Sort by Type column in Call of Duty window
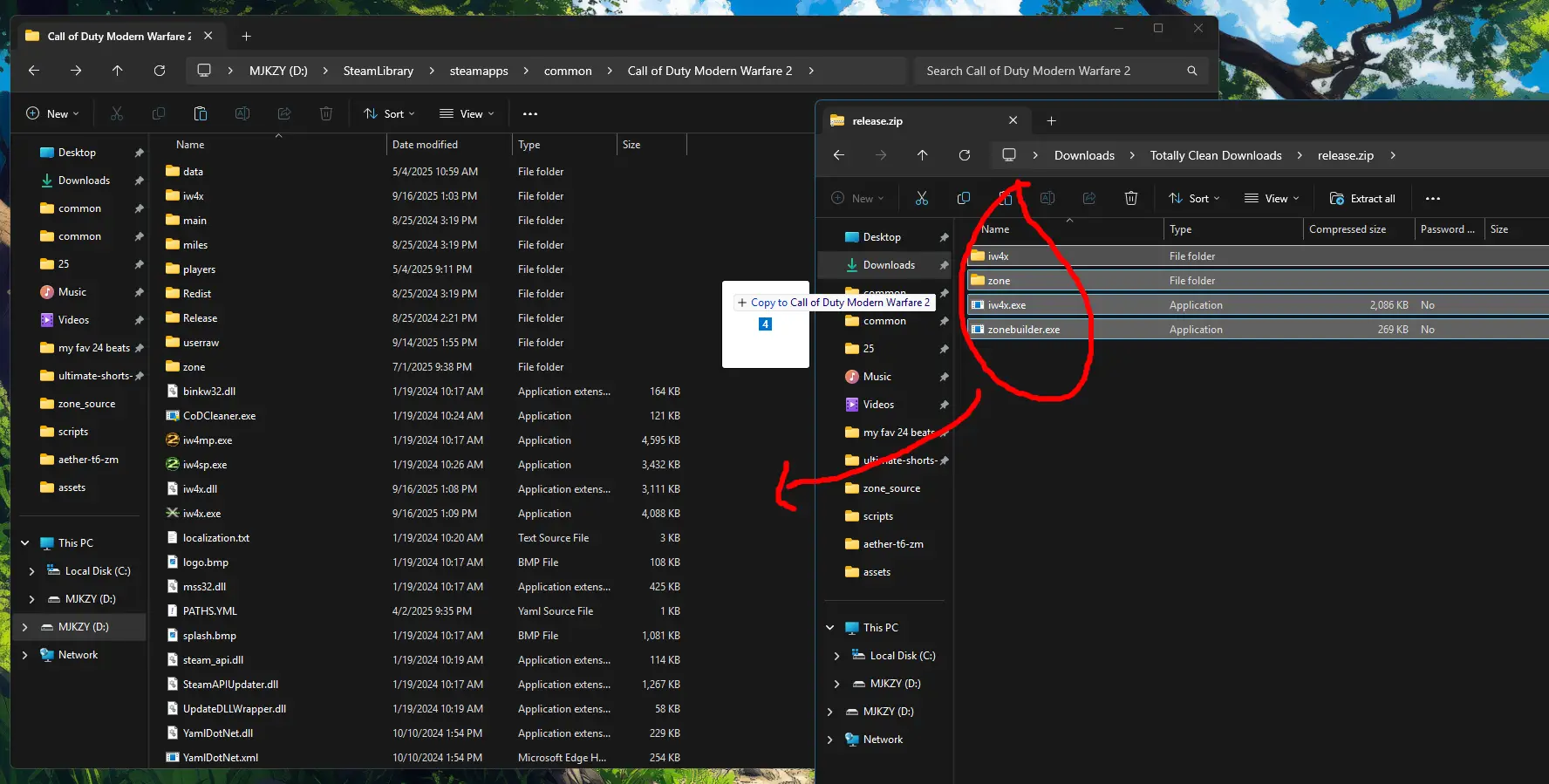The height and width of the screenshot is (784, 1549). click(564, 145)
